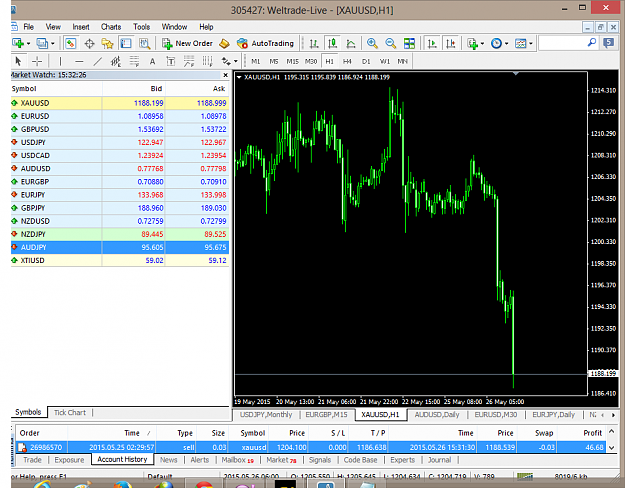Image resolution: width=625 pixels, height=488 pixels.
Task: Open the USDJPY,Monthly chart tab
Action: point(266,415)
